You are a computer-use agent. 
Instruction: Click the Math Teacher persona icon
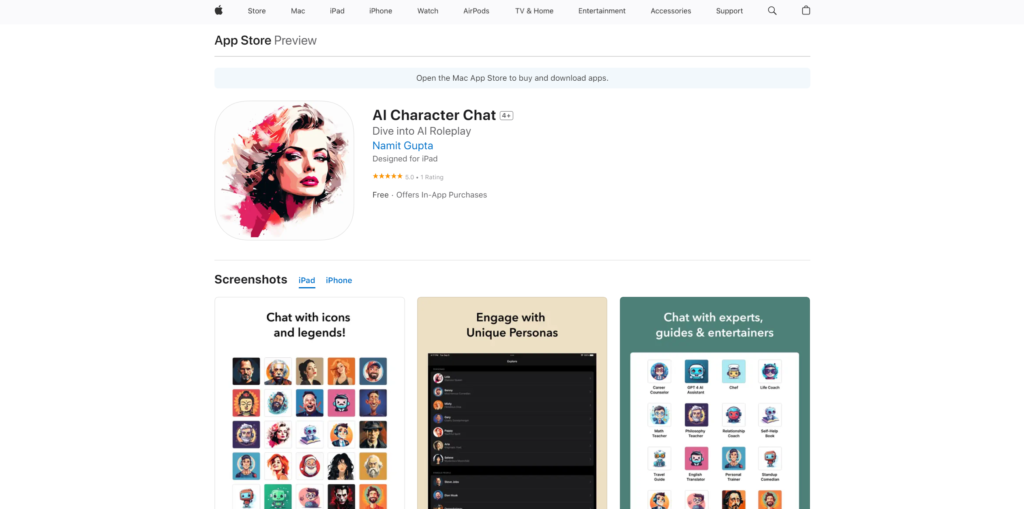(x=659, y=415)
